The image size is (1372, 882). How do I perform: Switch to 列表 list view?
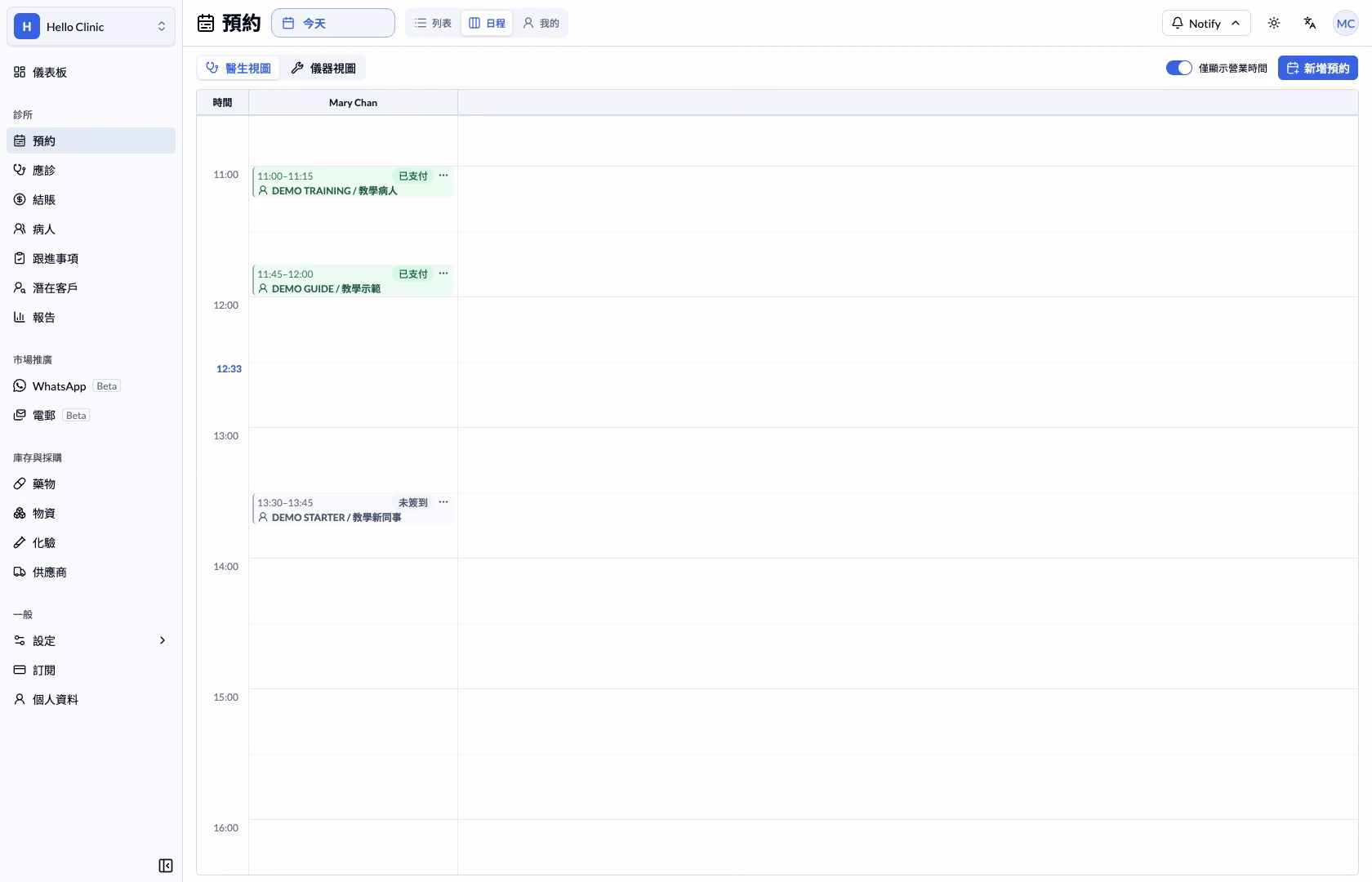(433, 23)
